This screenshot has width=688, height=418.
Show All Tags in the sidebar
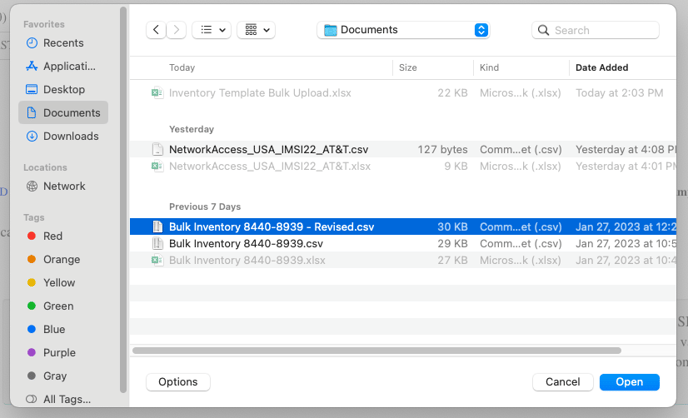[x=65, y=399]
